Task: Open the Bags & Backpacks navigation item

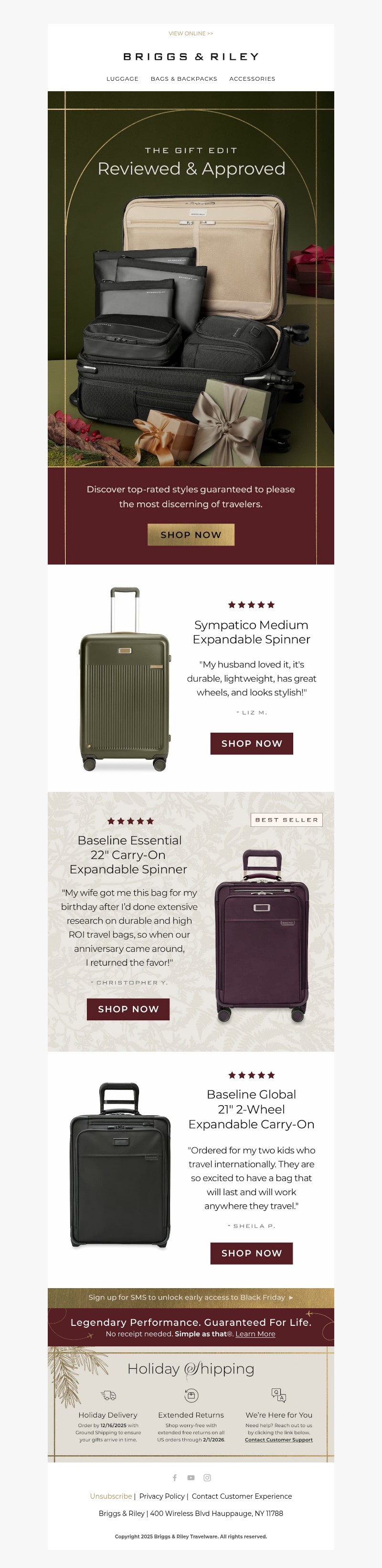Action: point(184,78)
